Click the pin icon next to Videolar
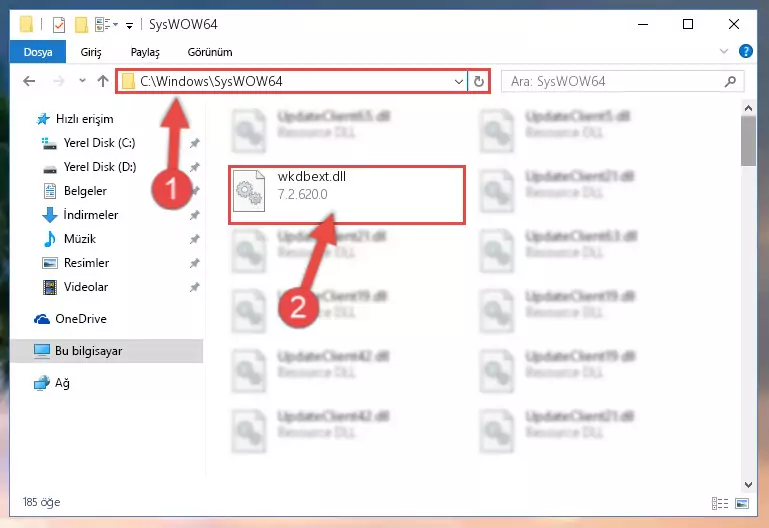 [195, 287]
